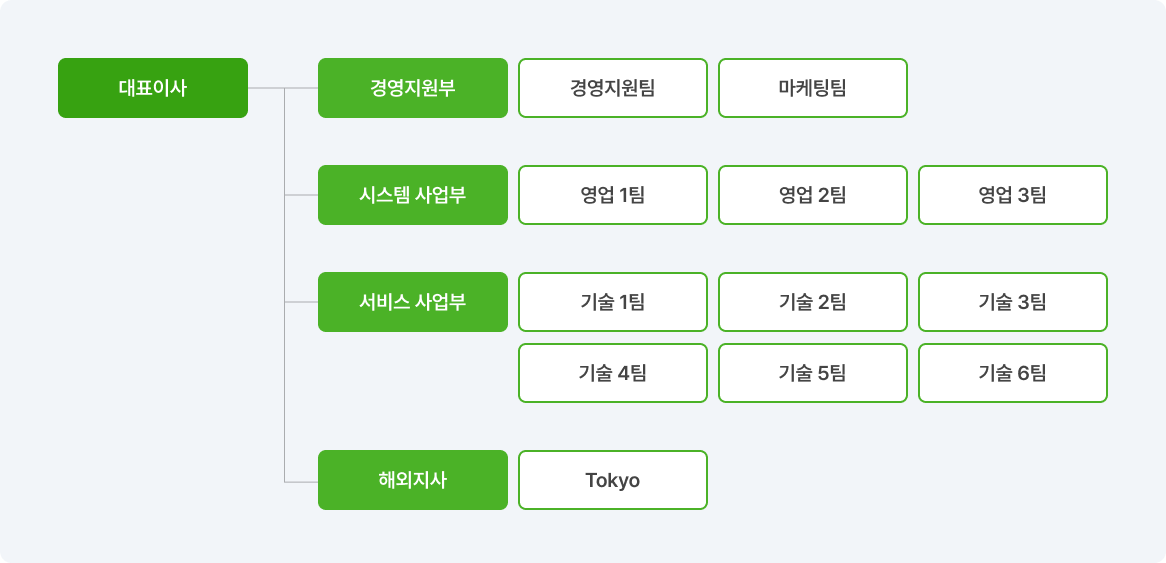Click the 기술 5팀 box
Image resolution: width=1166 pixels, height=563 pixels.
coord(813,373)
